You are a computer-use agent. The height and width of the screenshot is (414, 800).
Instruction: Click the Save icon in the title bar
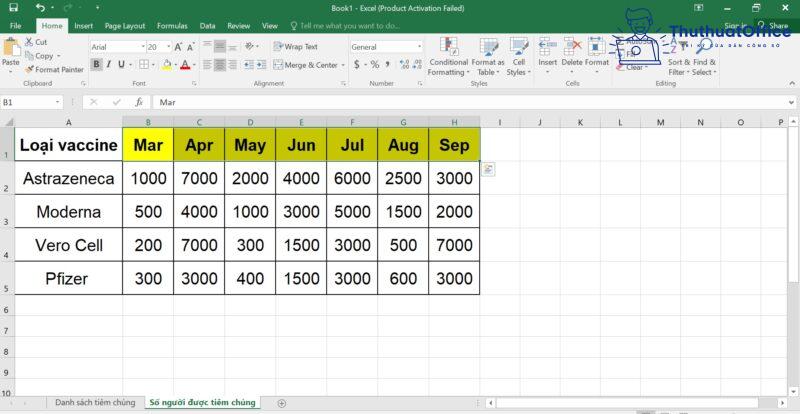[14, 8]
